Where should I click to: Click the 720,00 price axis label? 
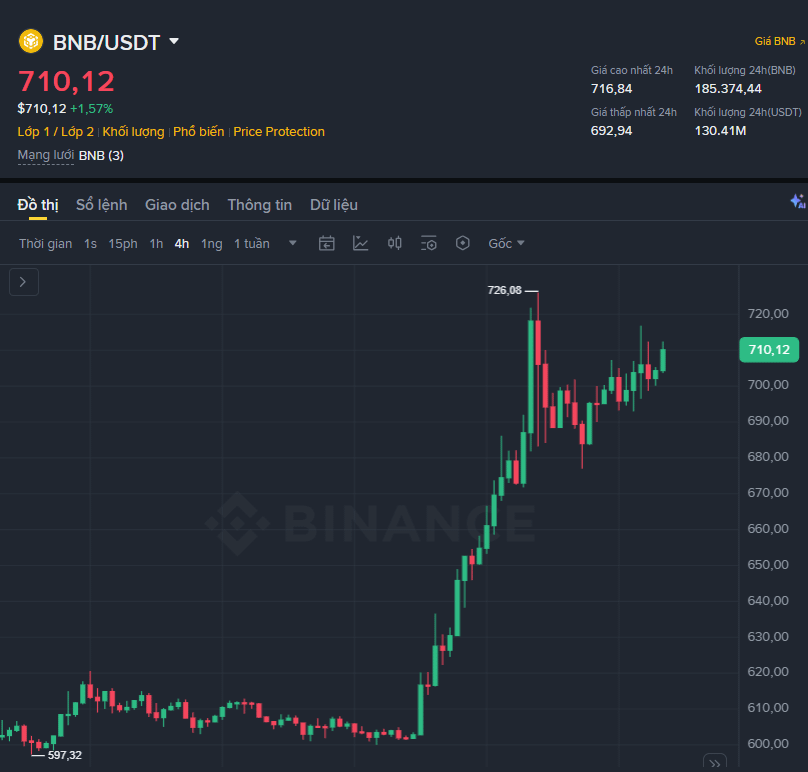[x=768, y=314]
